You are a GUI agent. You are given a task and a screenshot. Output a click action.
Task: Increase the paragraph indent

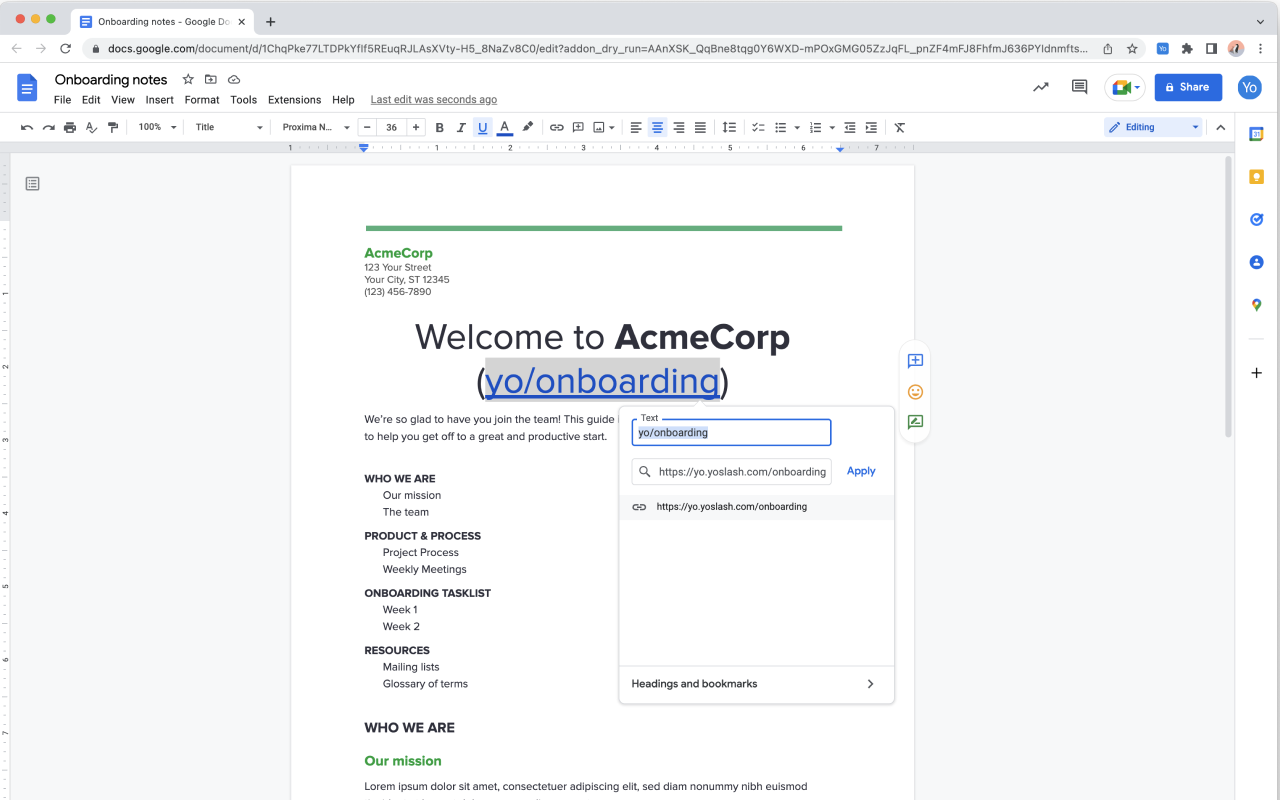(871, 127)
